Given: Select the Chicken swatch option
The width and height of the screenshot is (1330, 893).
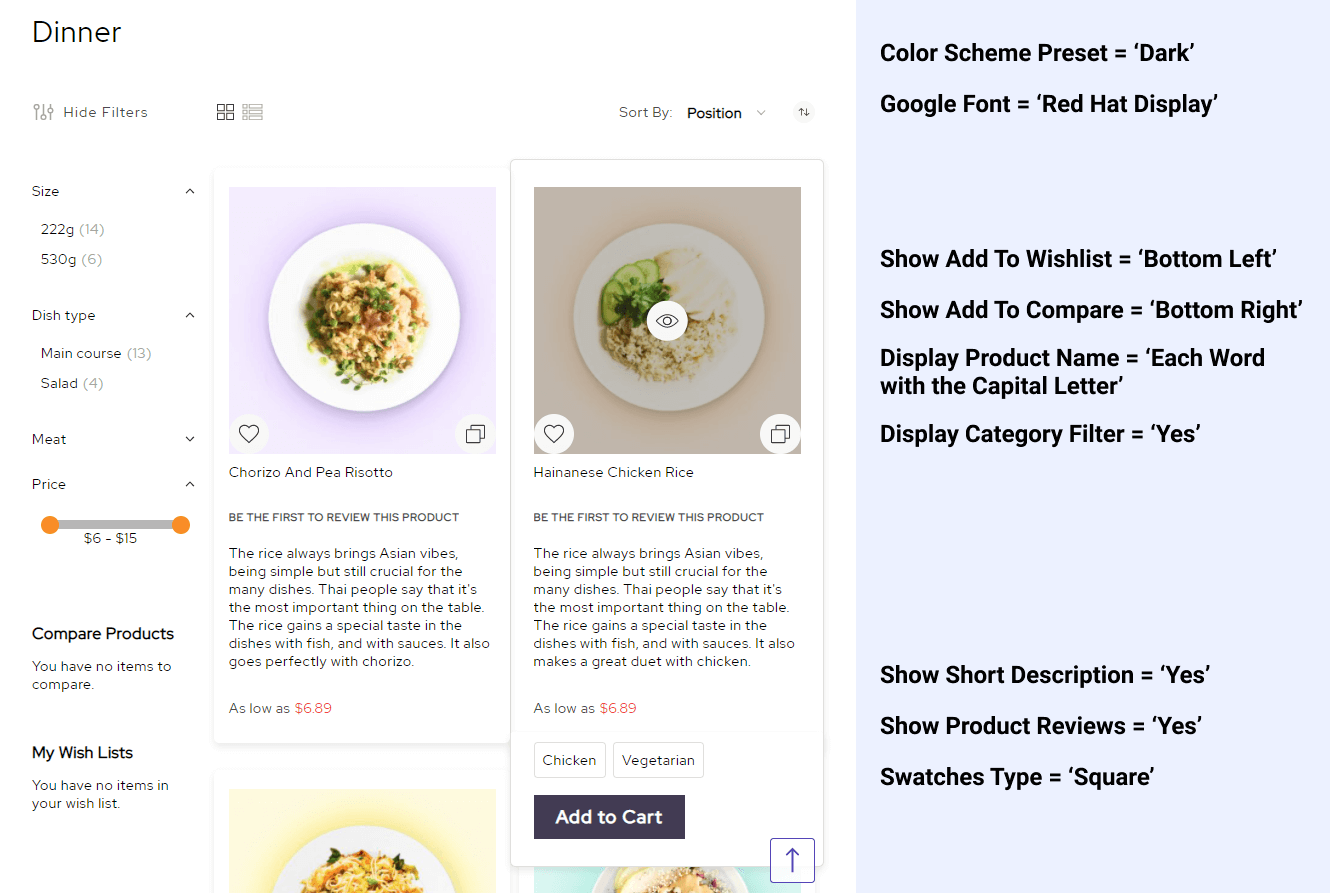Looking at the screenshot, I should pos(569,760).
